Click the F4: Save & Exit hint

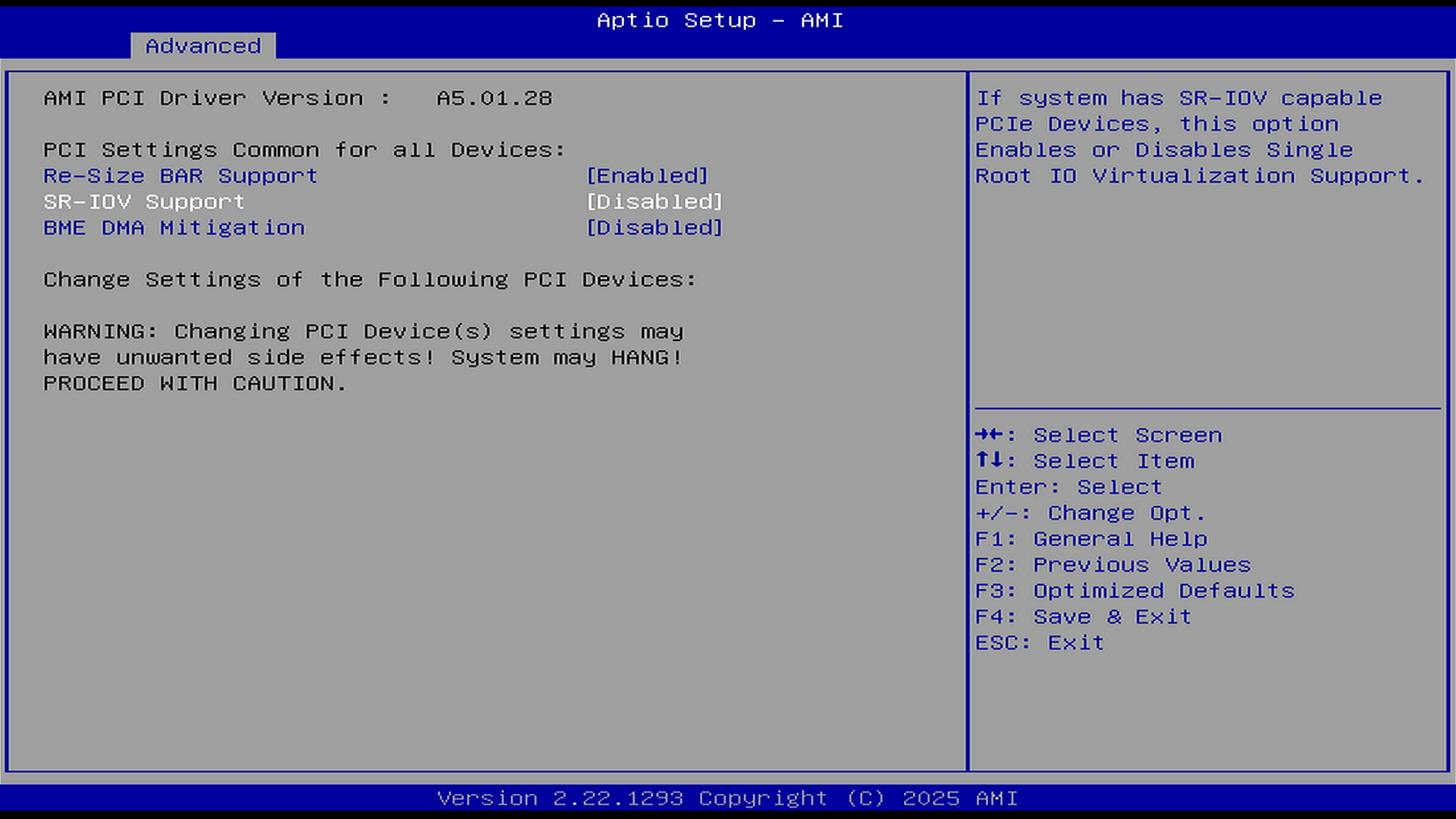pos(1083,617)
